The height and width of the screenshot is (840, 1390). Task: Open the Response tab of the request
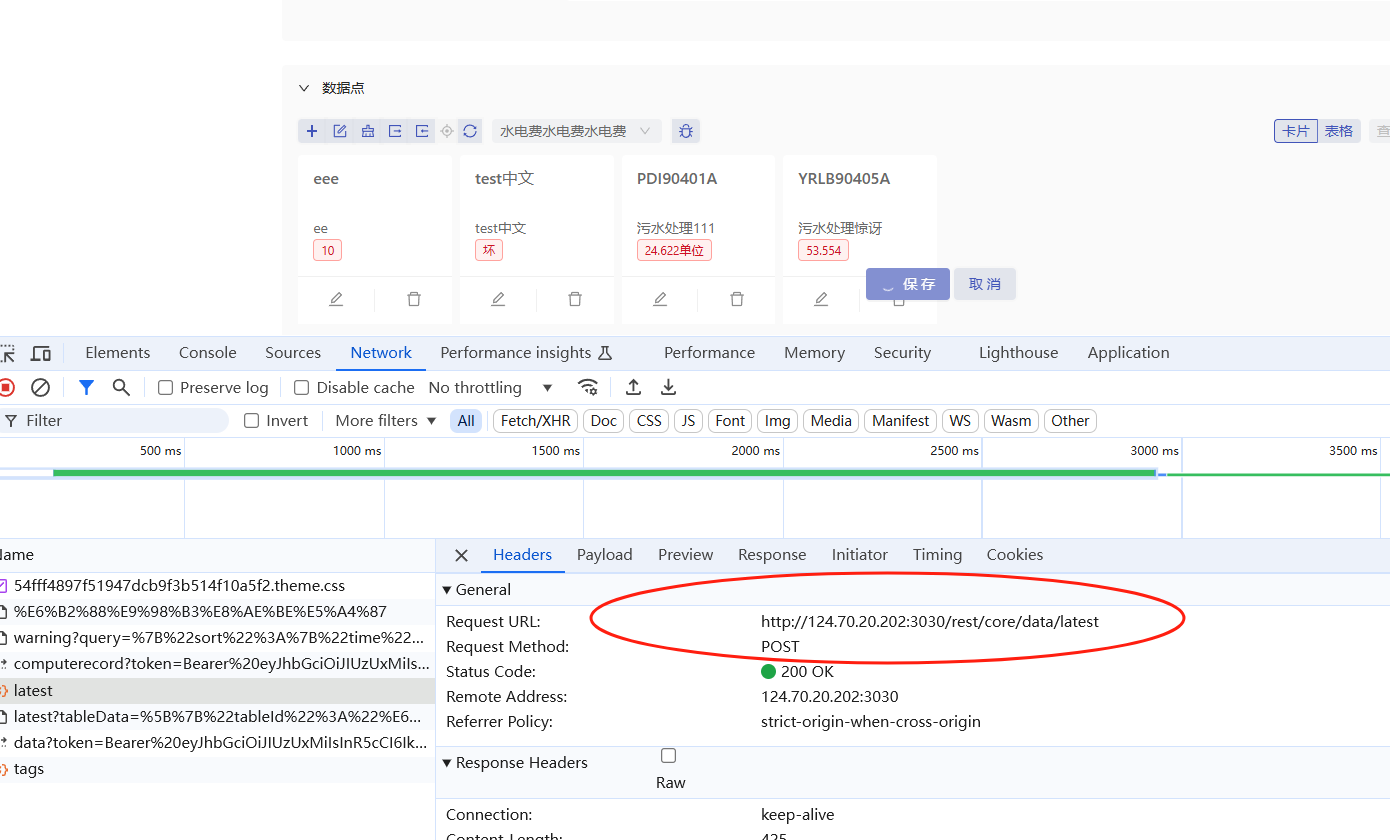(772, 555)
